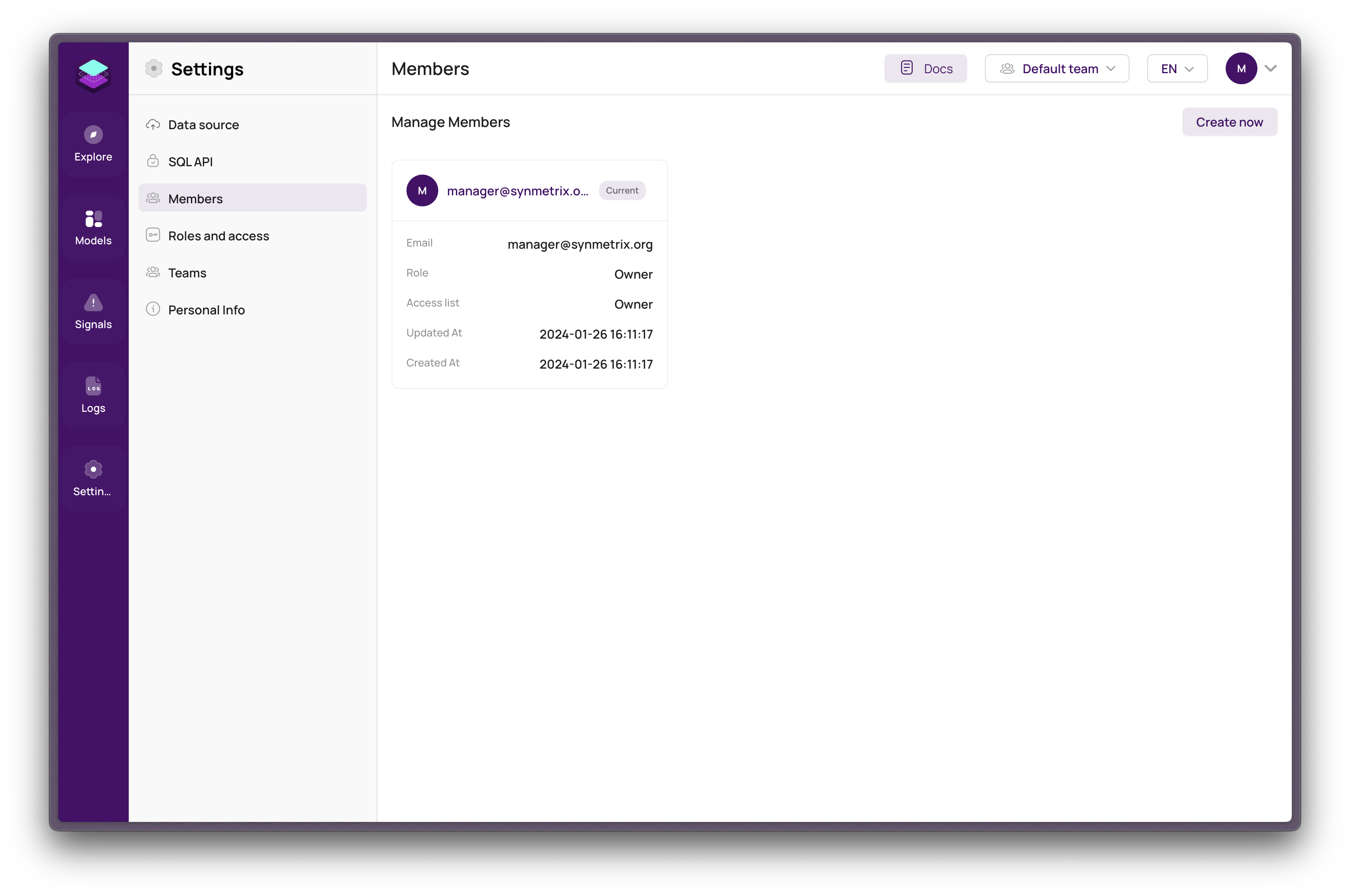Select the Teams menu item

pos(188,272)
